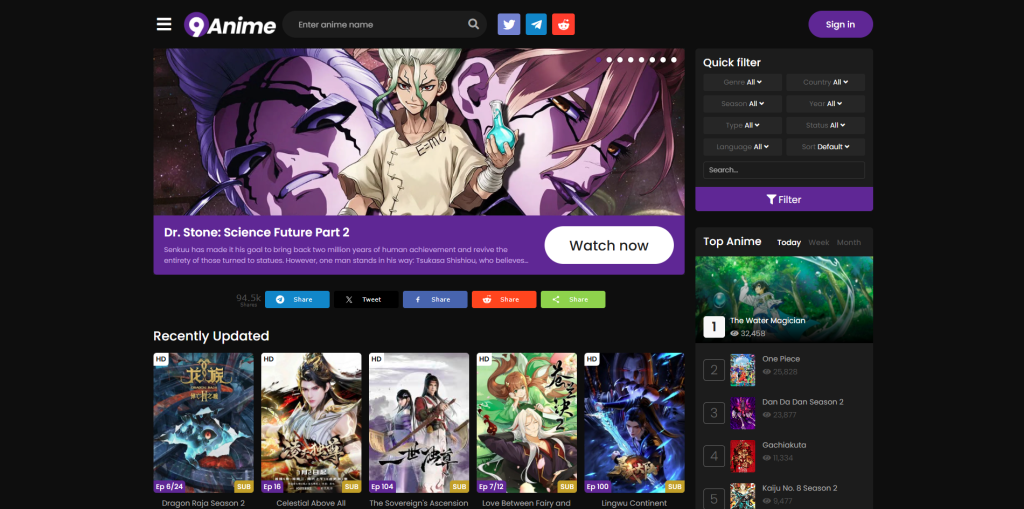Select the last carousel slide dot
The image size is (1024, 509).
click(673, 60)
